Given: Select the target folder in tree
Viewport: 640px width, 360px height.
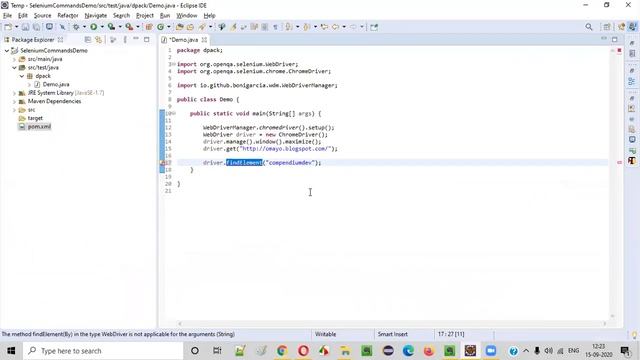Looking at the screenshot, I should 35,118.
